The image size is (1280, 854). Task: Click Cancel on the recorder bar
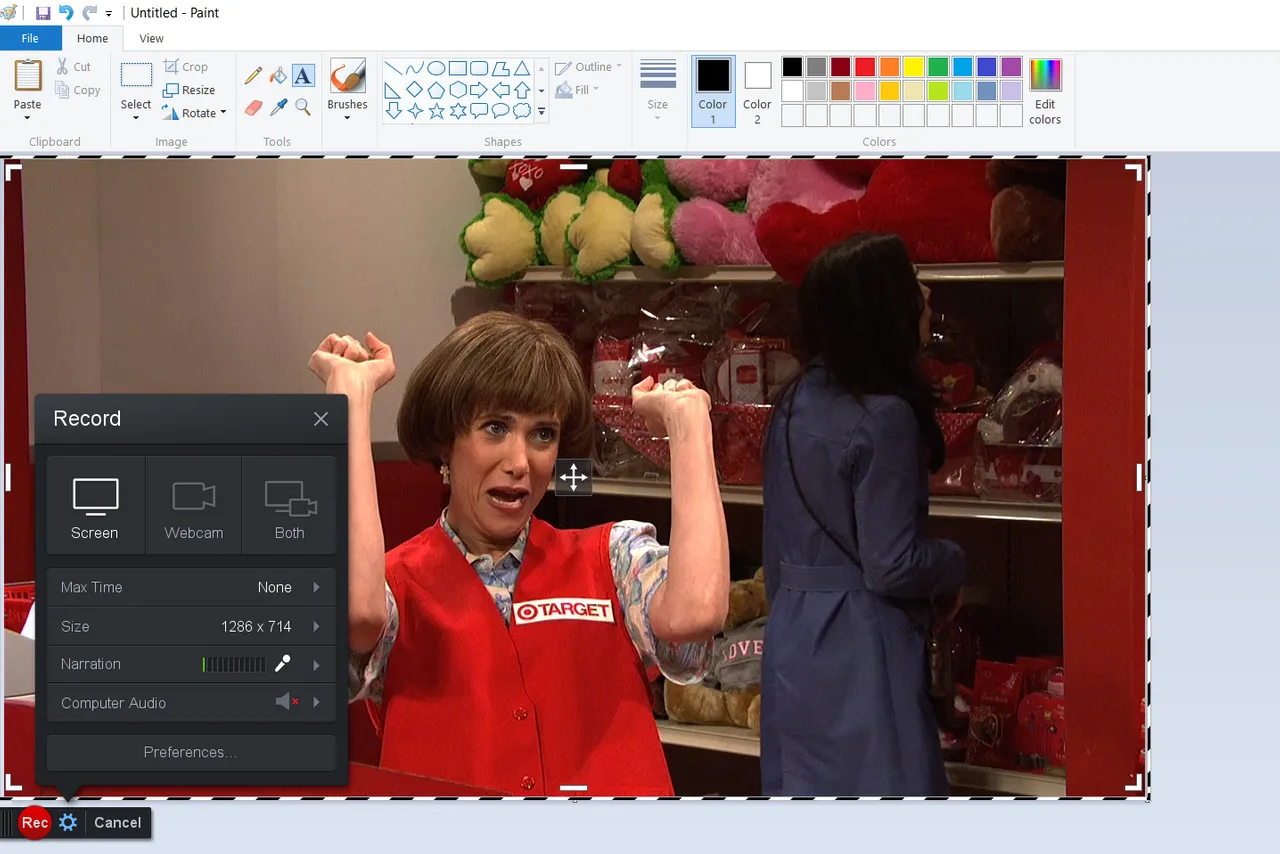tap(118, 822)
